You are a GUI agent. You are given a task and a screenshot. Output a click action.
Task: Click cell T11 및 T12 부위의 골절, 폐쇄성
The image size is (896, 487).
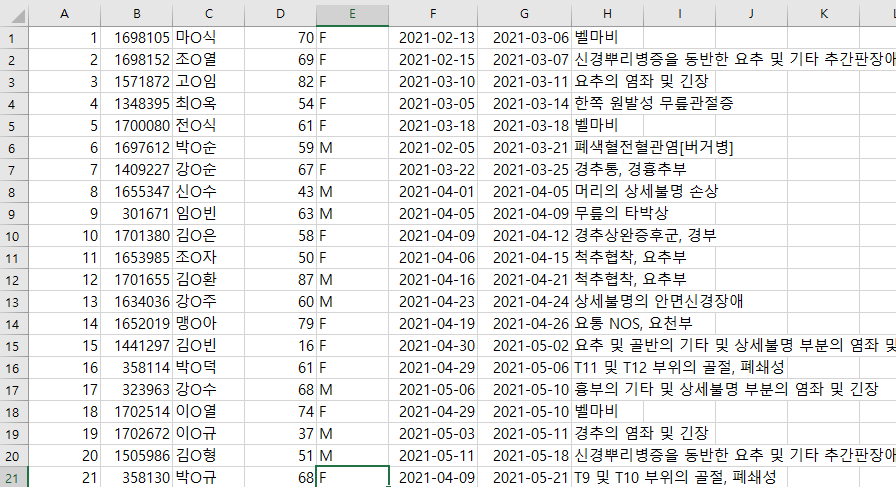pos(679,368)
